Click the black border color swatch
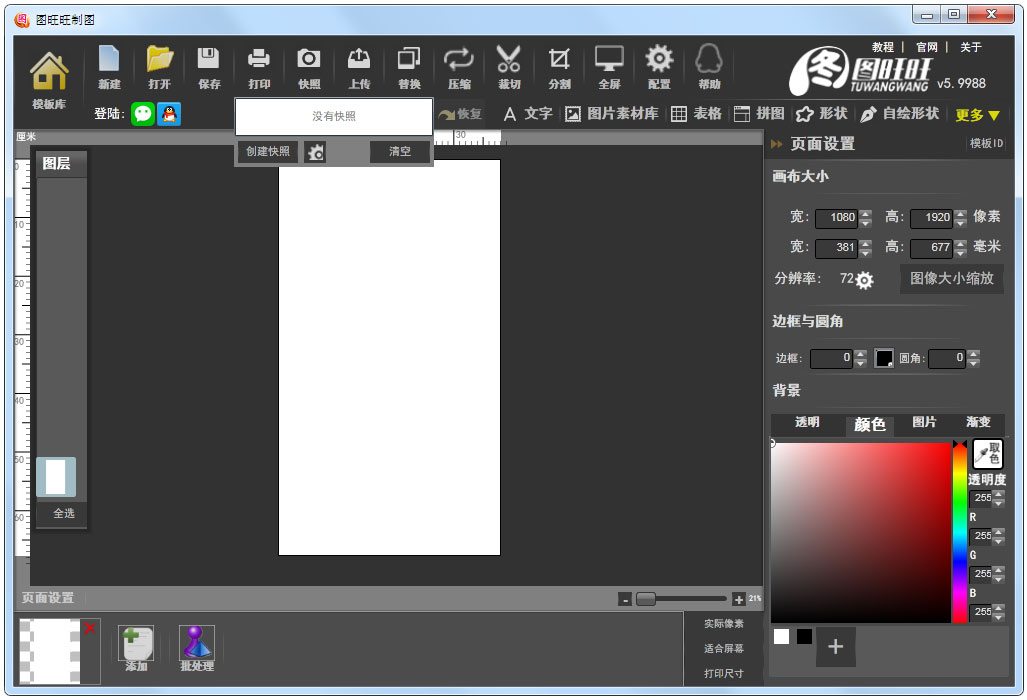This screenshot has height=700, width=1027. click(x=884, y=358)
